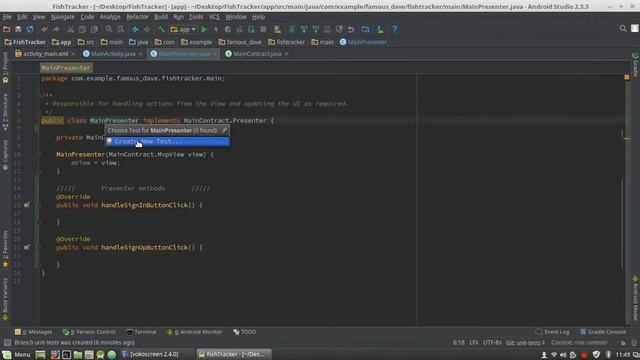Open the Version Control tool window
The height and width of the screenshot is (360, 640).
point(89,332)
